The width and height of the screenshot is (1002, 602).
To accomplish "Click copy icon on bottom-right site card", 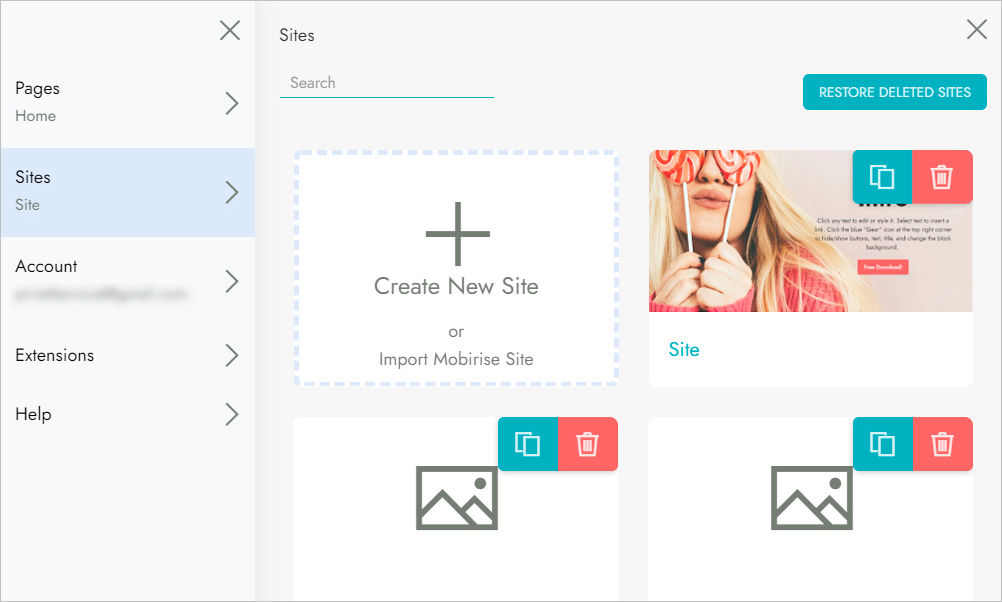I will tap(882, 444).
